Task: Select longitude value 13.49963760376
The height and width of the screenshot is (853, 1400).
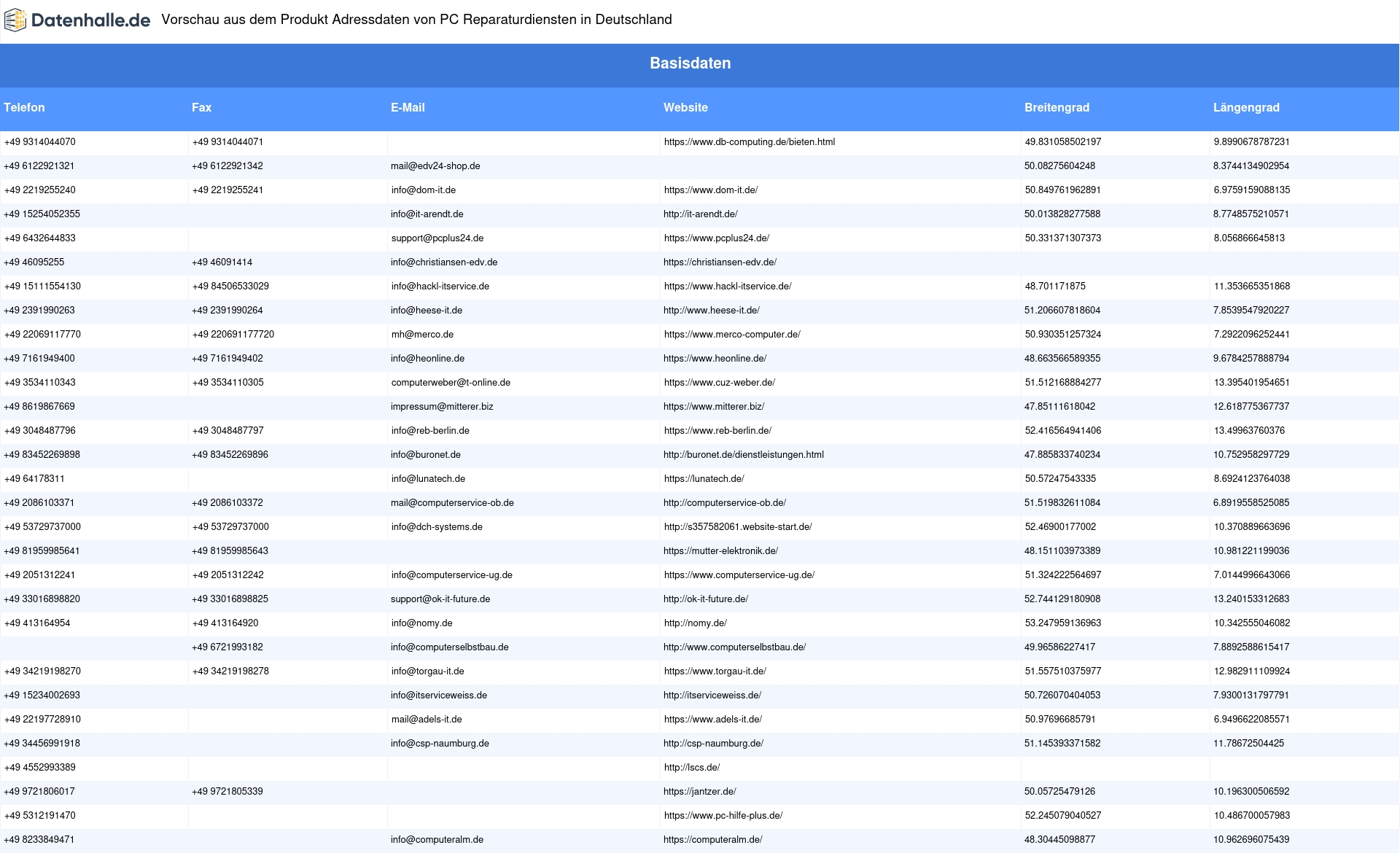Action: coord(1250,431)
